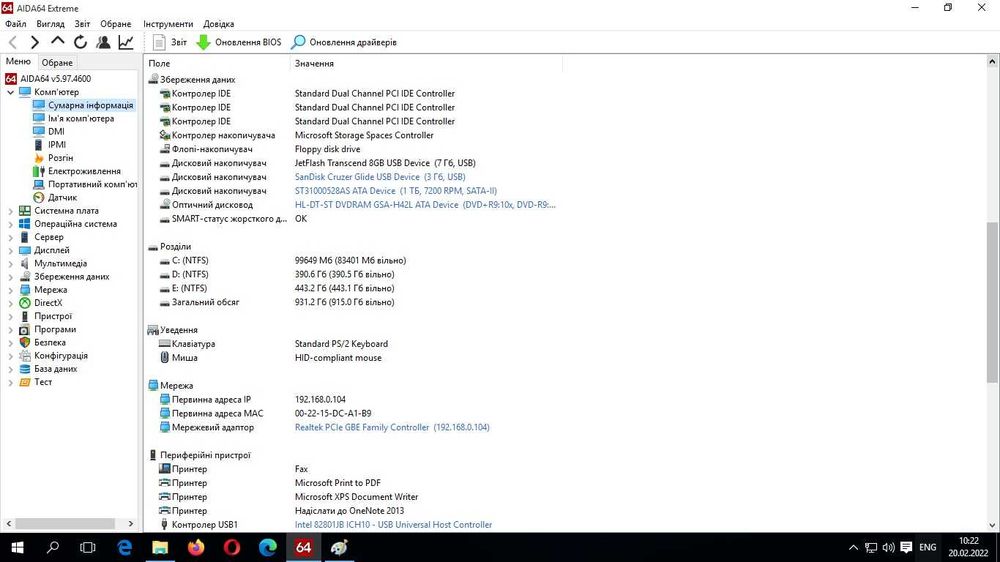Viewport: 1000px width, 562px height.
Task: Expand Збереження даних tree node
Action: (10, 276)
